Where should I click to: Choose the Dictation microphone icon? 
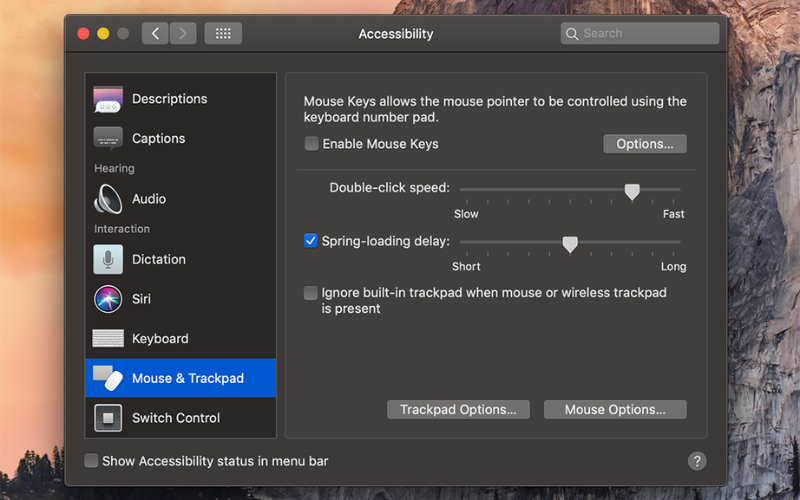click(x=108, y=259)
